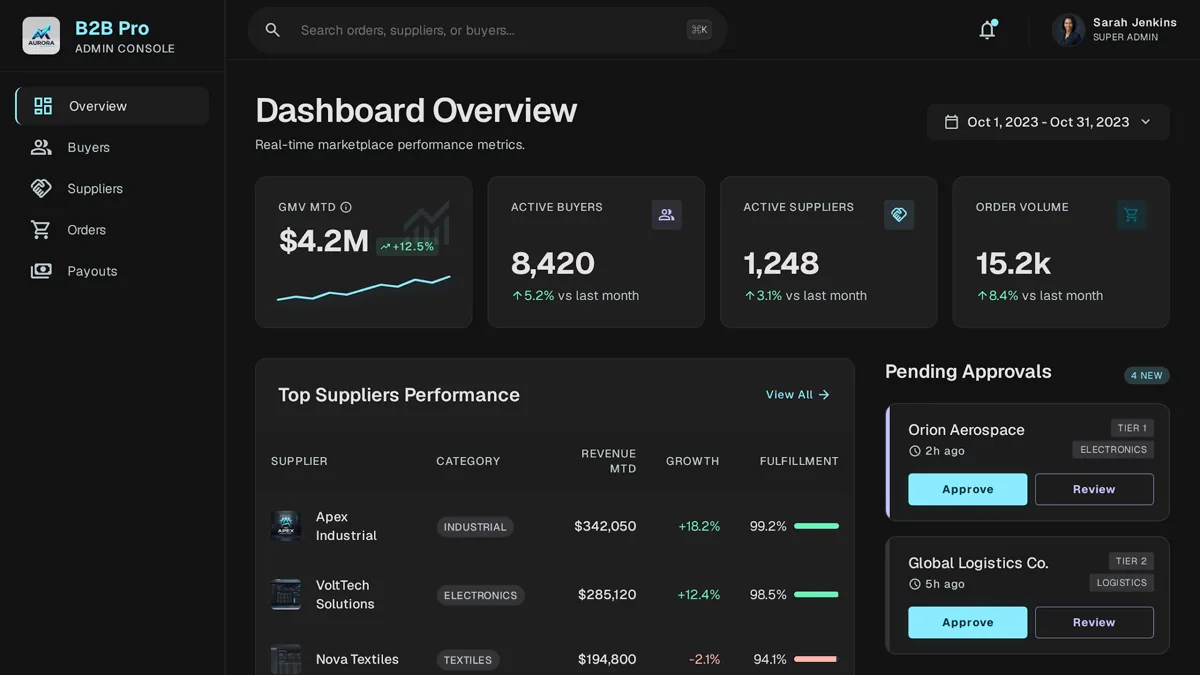Review Global Logistics Co. application
The image size is (1200, 675).
[1094, 622]
